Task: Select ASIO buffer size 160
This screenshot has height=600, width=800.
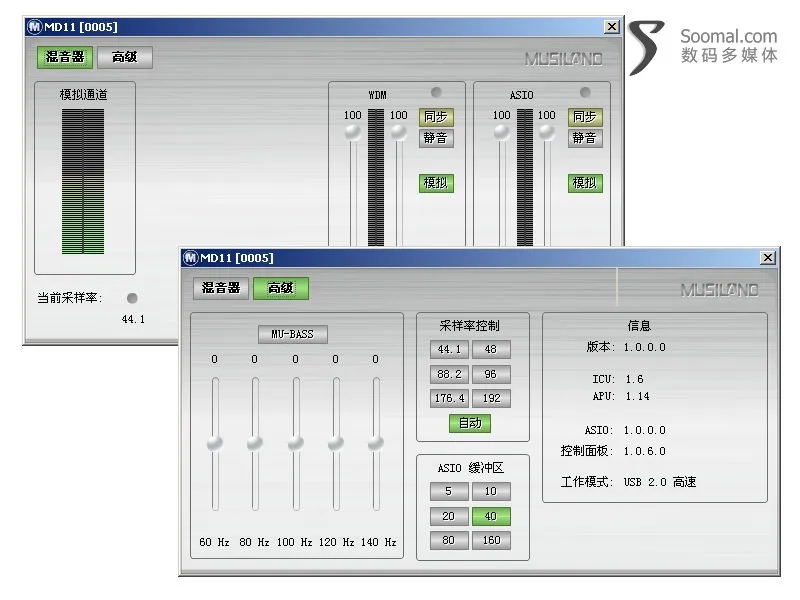Action: pyautogui.click(x=491, y=540)
